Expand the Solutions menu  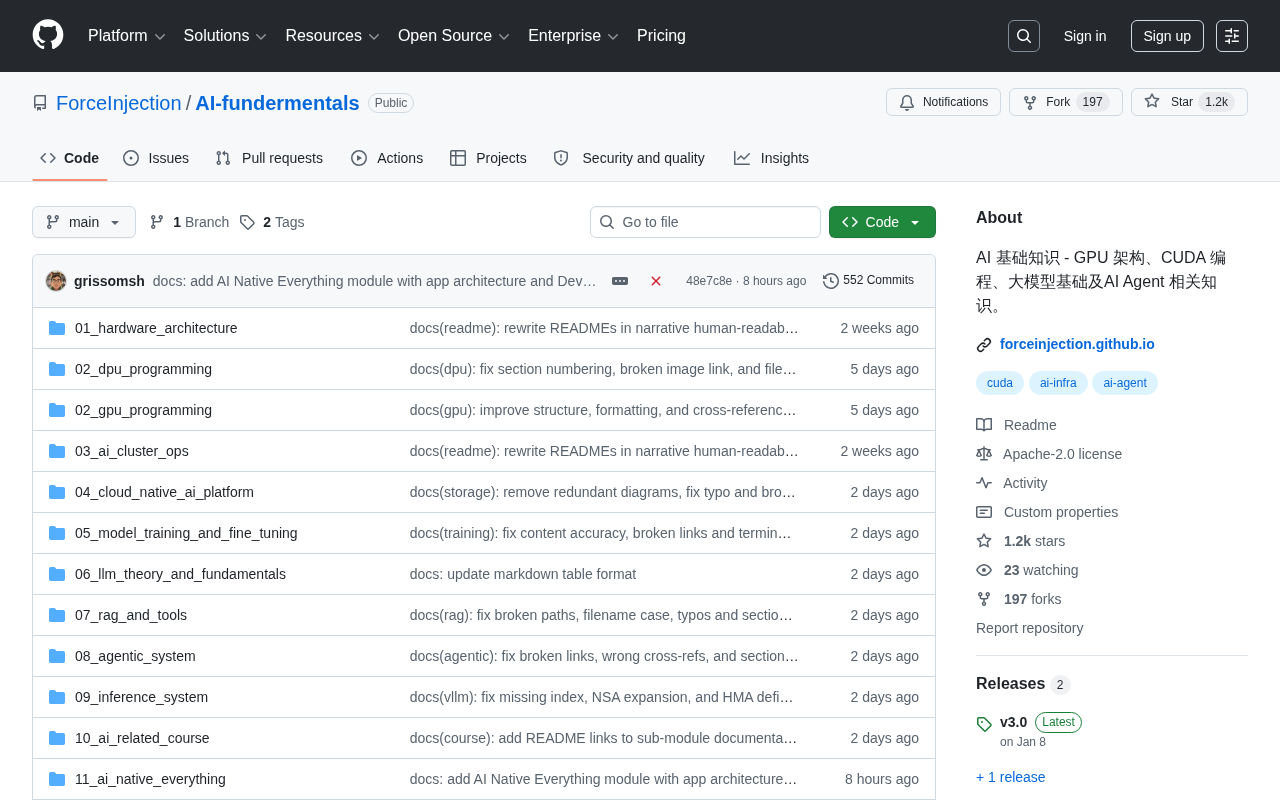(x=225, y=36)
